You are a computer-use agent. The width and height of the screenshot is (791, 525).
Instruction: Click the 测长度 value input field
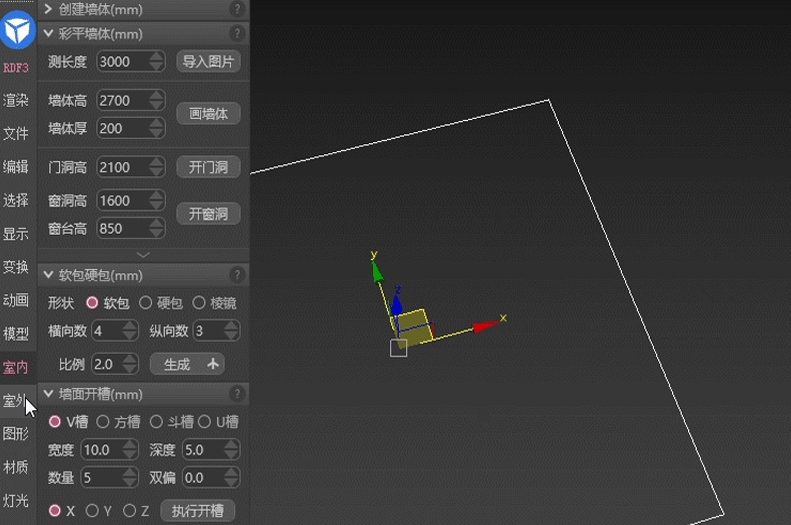(x=122, y=62)
